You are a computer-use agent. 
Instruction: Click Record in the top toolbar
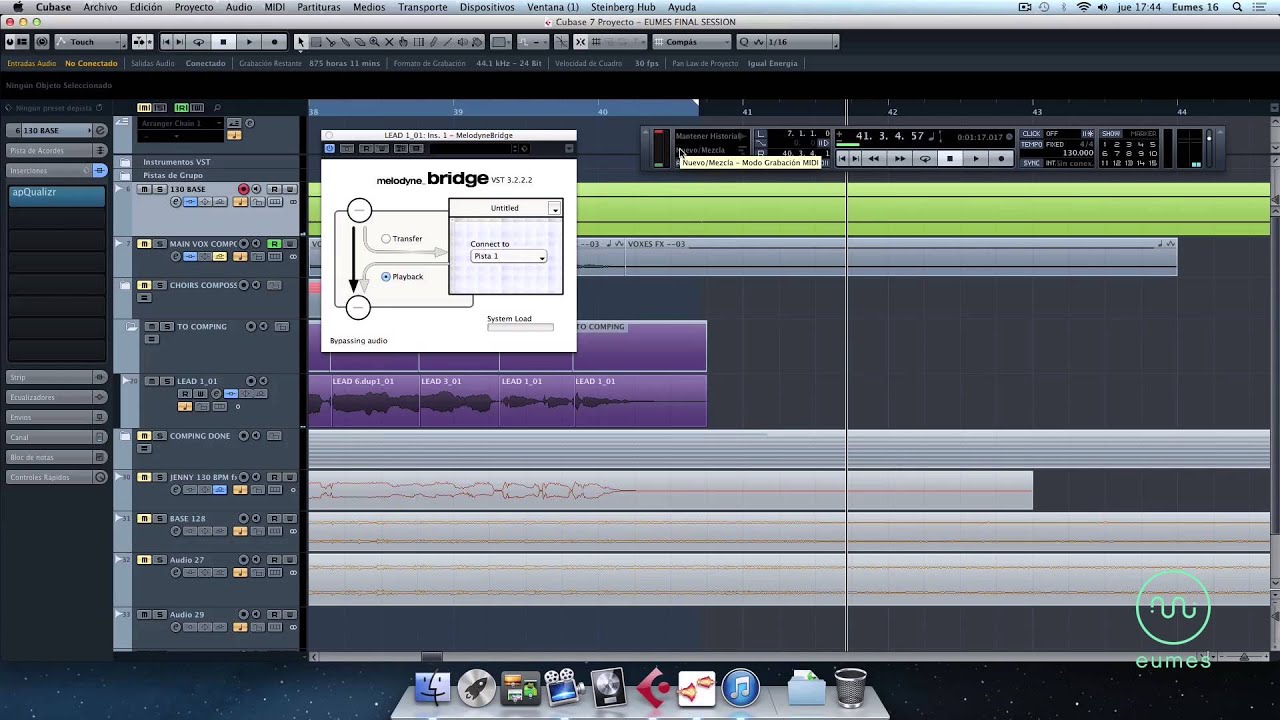tap(274, 42)
